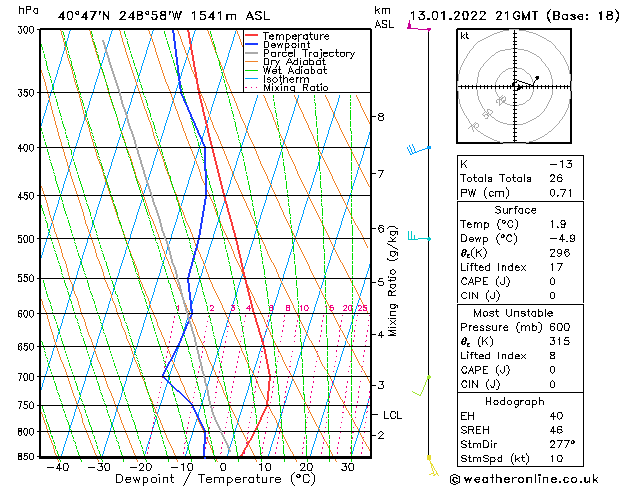Click the hodograph center crosshair

pyautogui.click(x=515, y=86)
